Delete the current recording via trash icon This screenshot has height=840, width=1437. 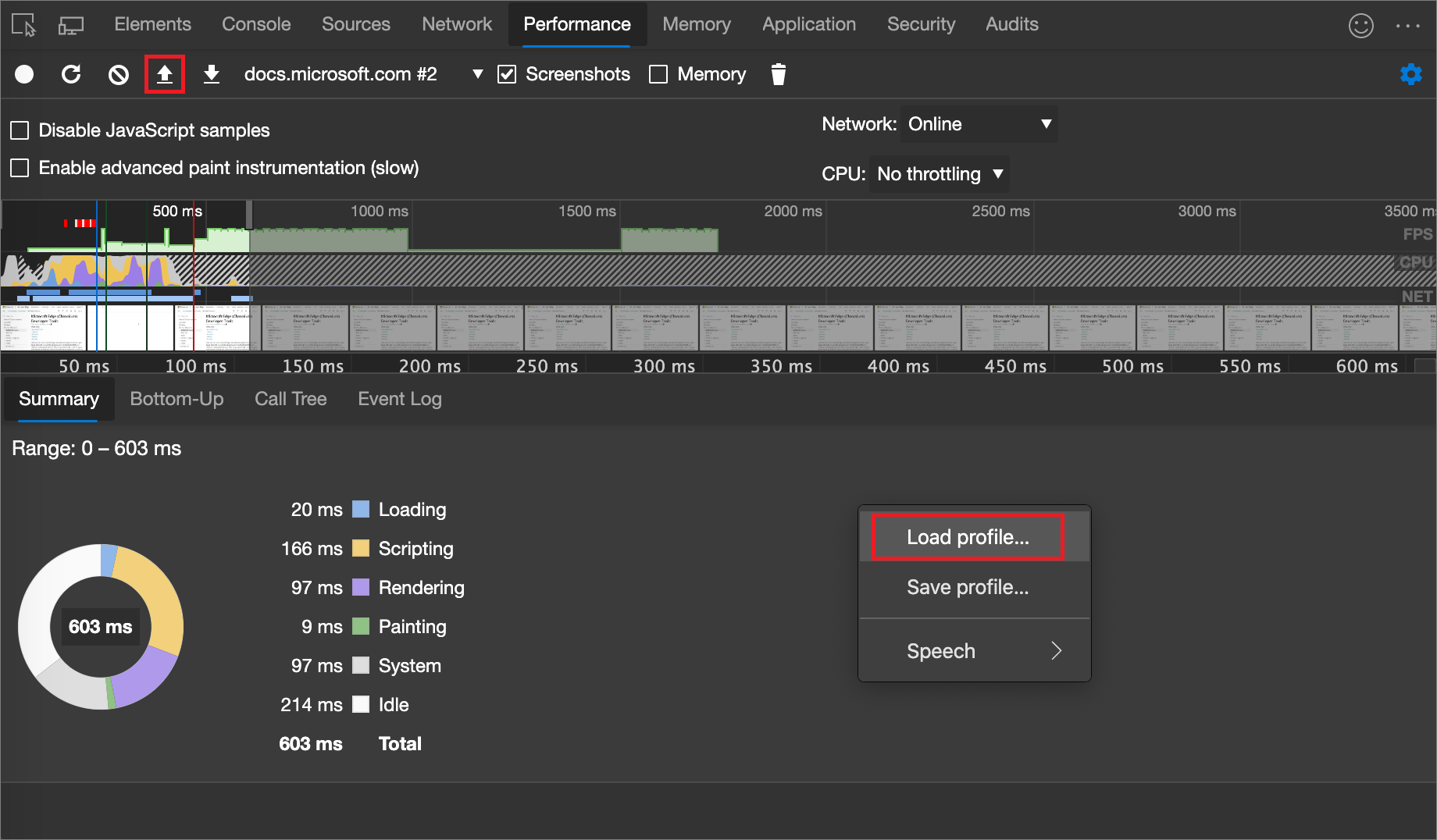pos(778,74)
